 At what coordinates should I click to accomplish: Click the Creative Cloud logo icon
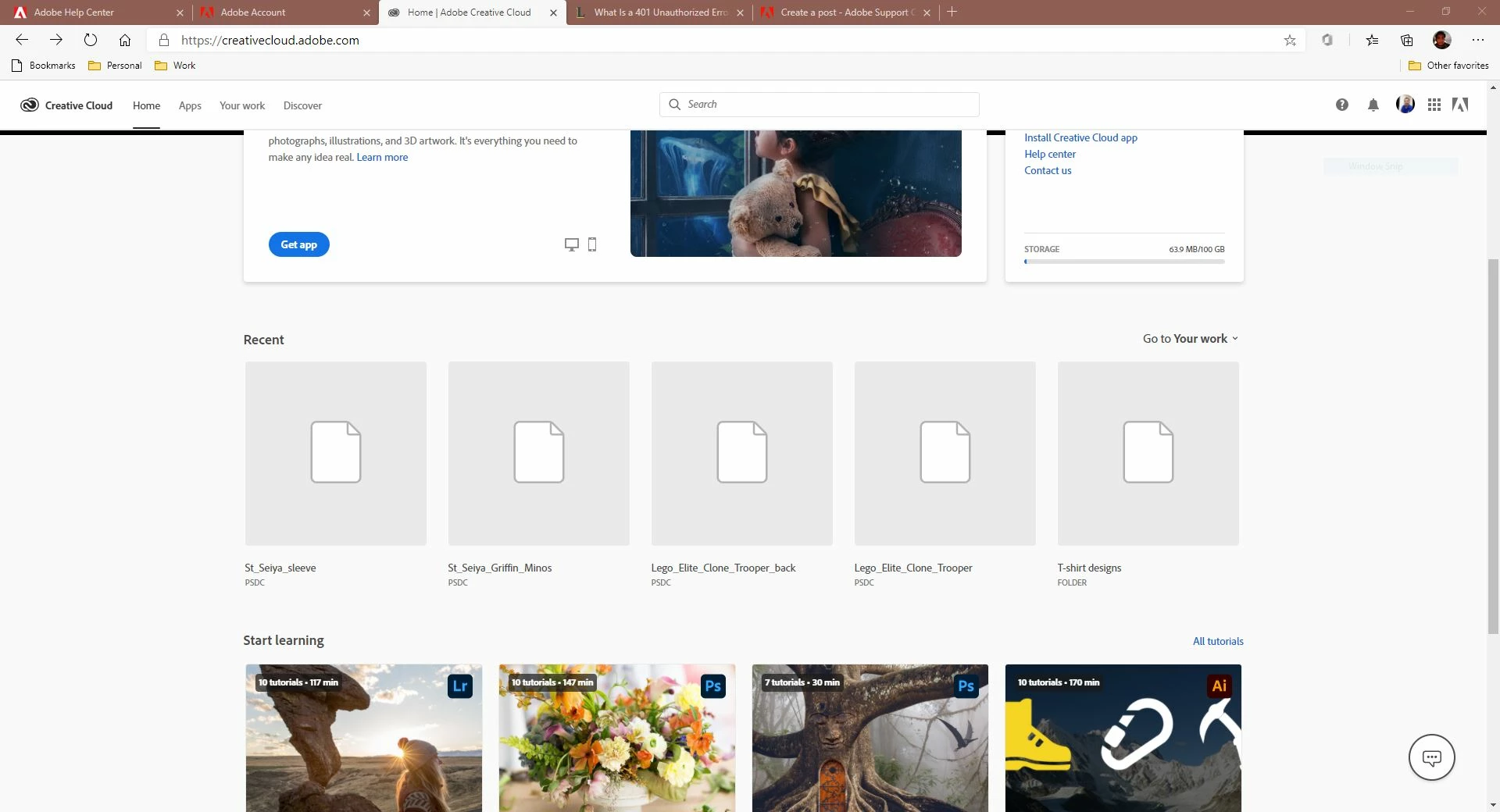(x=30, y=105)
